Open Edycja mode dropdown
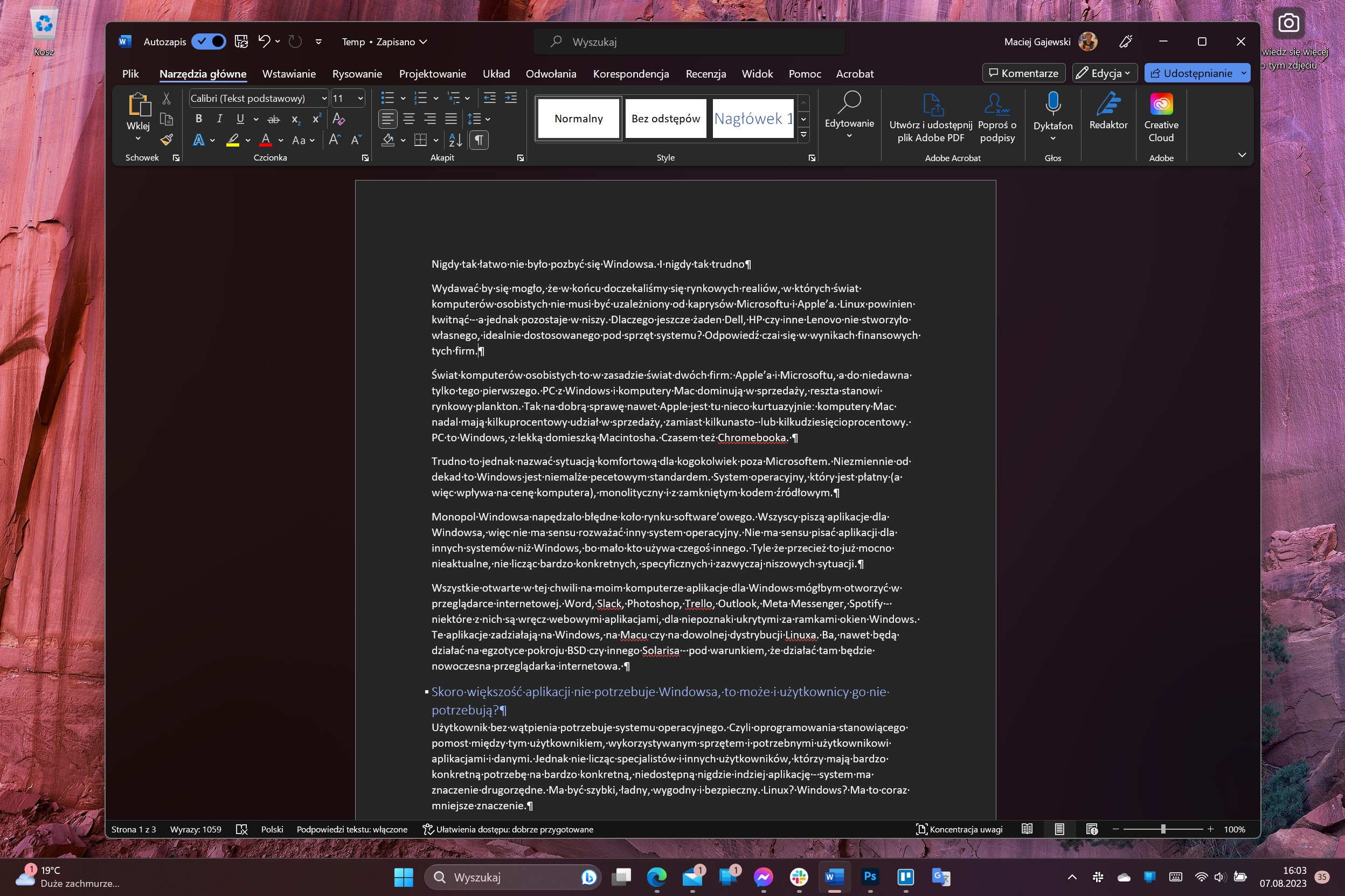This screenshot has width=1345, height=896. (x=1105, y=73)
